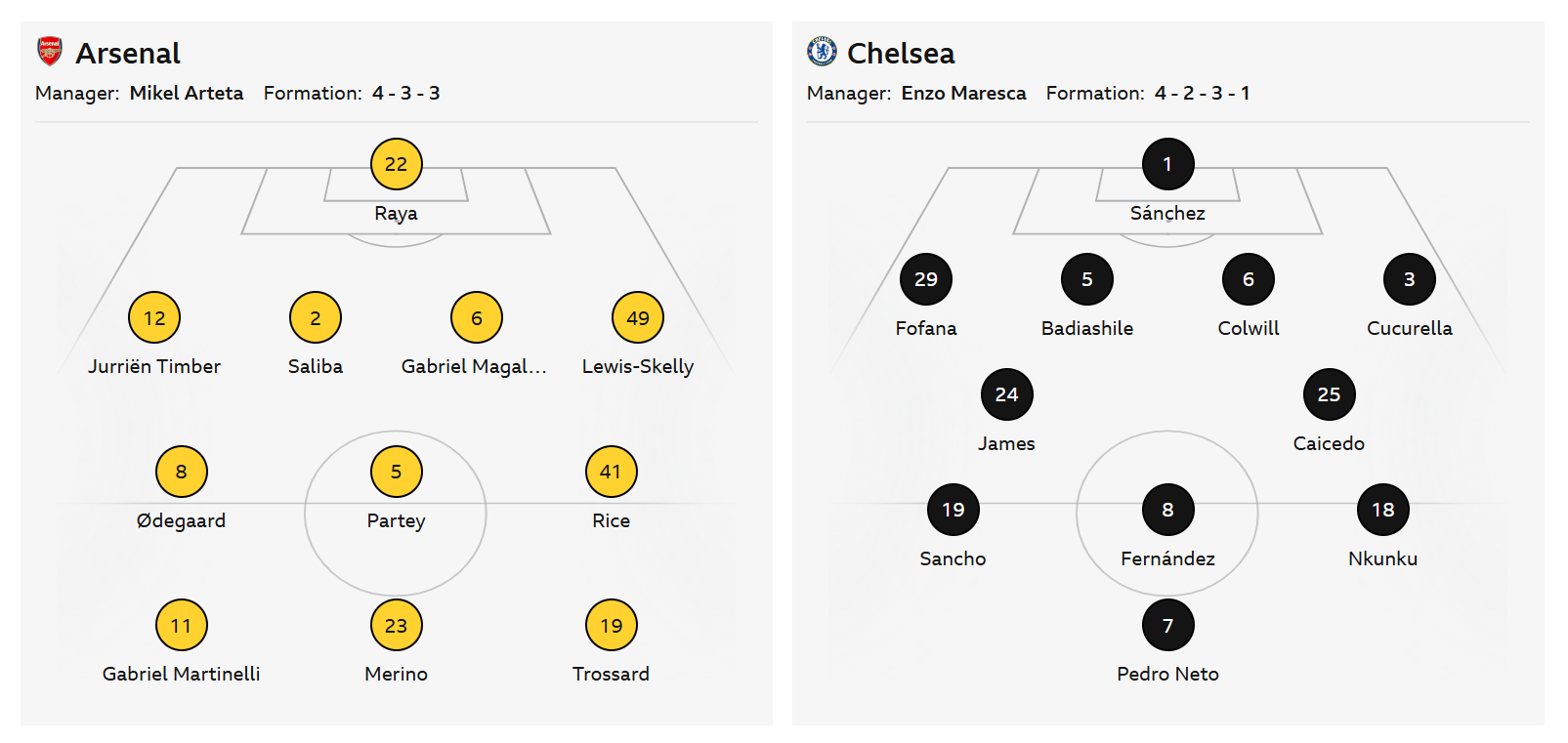
Task: Click Ødegaard's number 8 shirt badge
Action: (181, 472)
